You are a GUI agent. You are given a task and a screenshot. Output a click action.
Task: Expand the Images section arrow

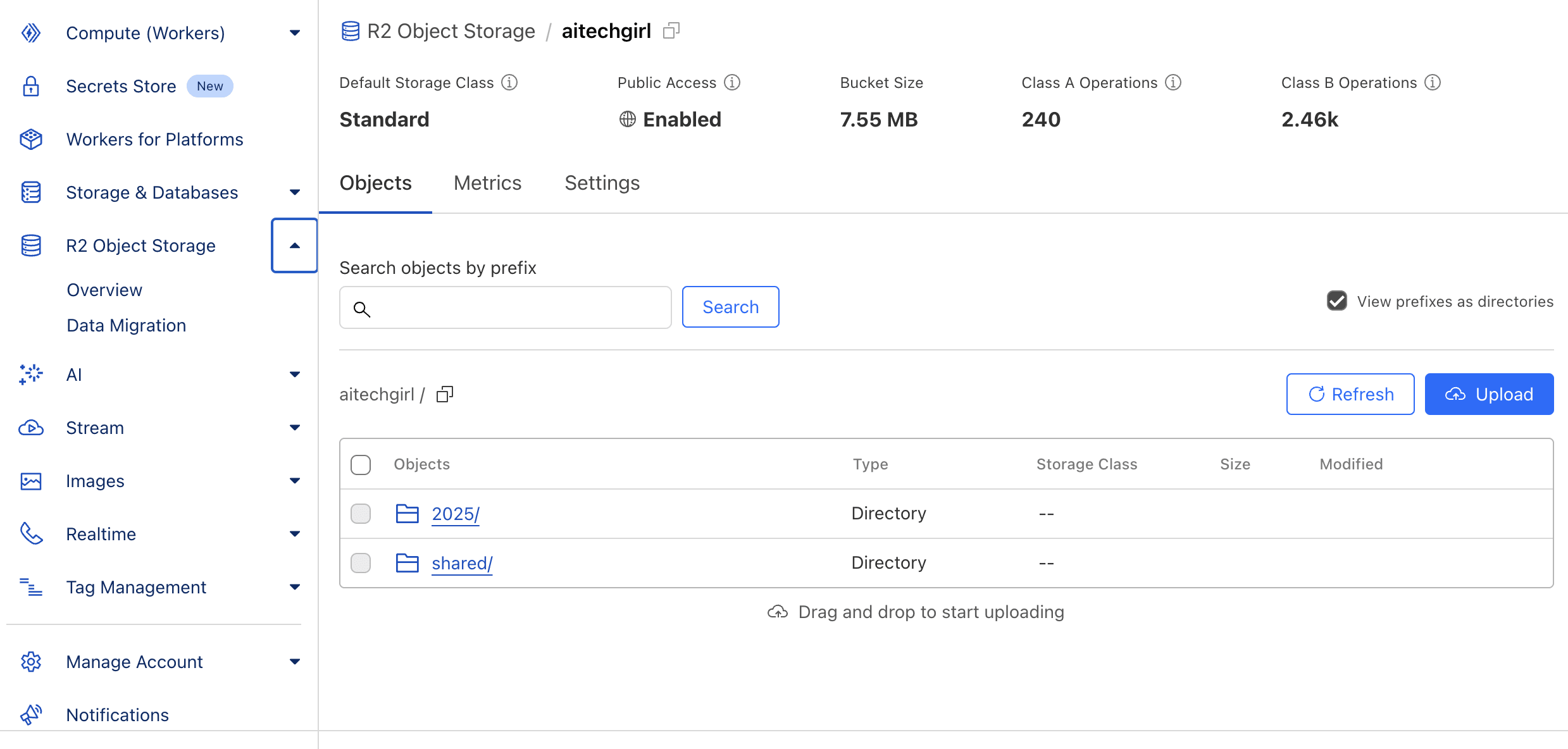295,481
